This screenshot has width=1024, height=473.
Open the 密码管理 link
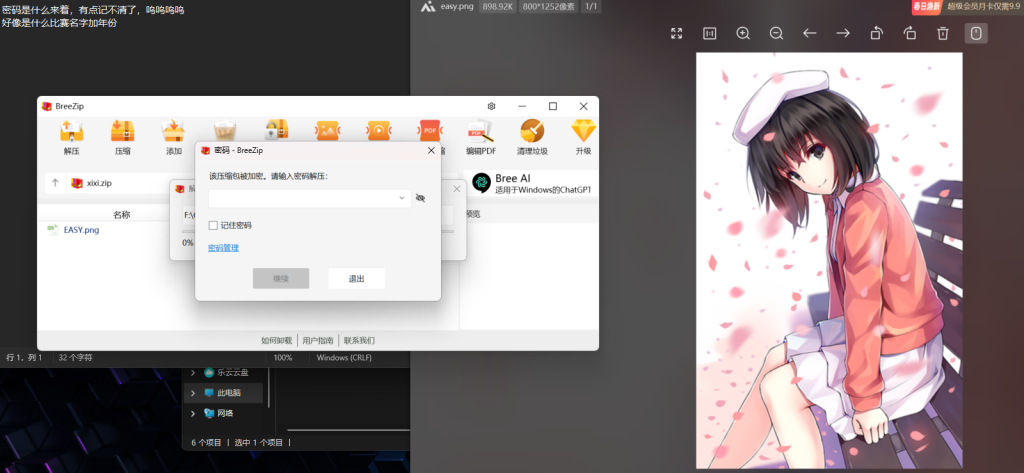(x=223, y=248)
